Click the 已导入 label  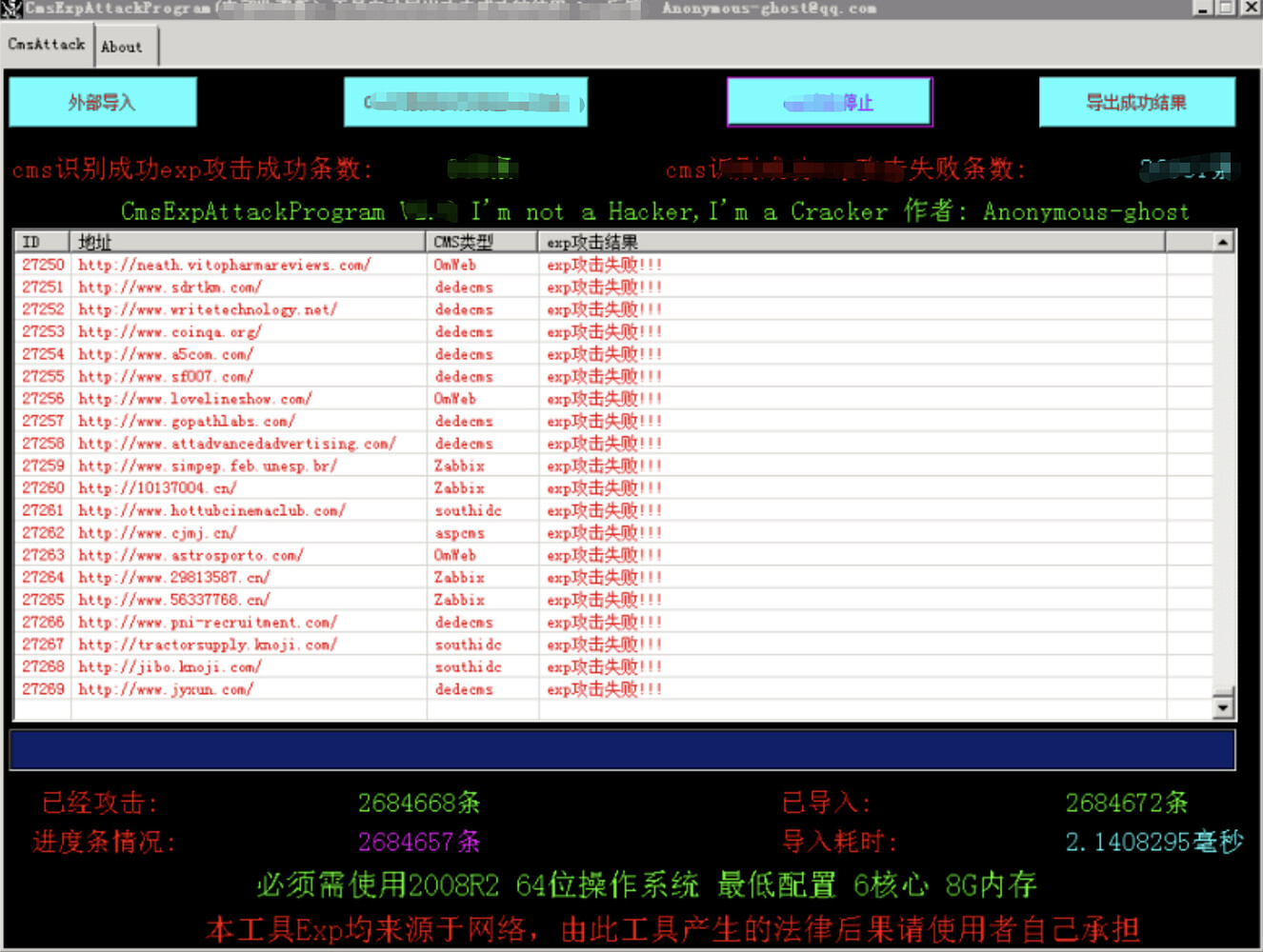coord(826,803)
